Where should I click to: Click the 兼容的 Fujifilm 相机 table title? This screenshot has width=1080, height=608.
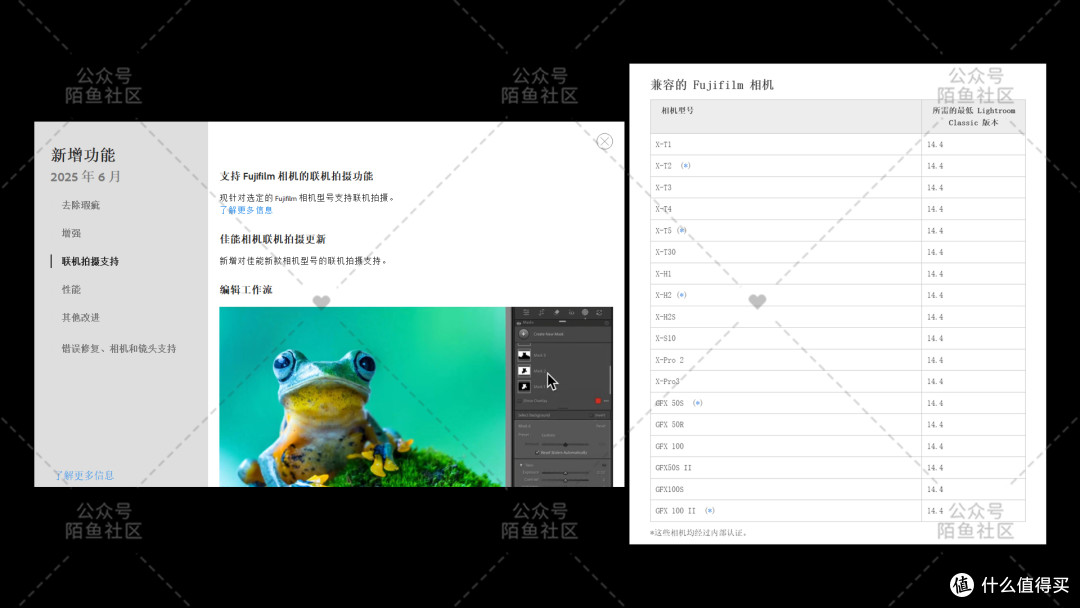point(712,85)
